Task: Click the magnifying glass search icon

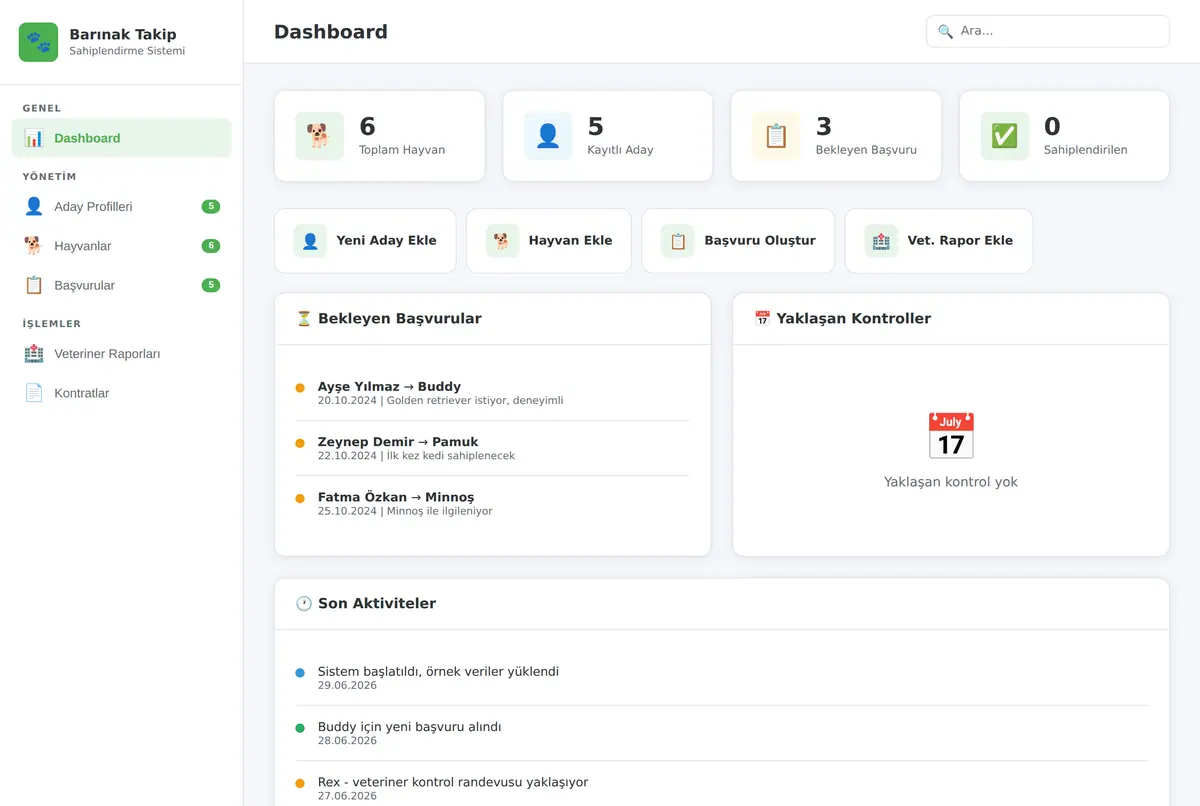Action: coord(945,31)
